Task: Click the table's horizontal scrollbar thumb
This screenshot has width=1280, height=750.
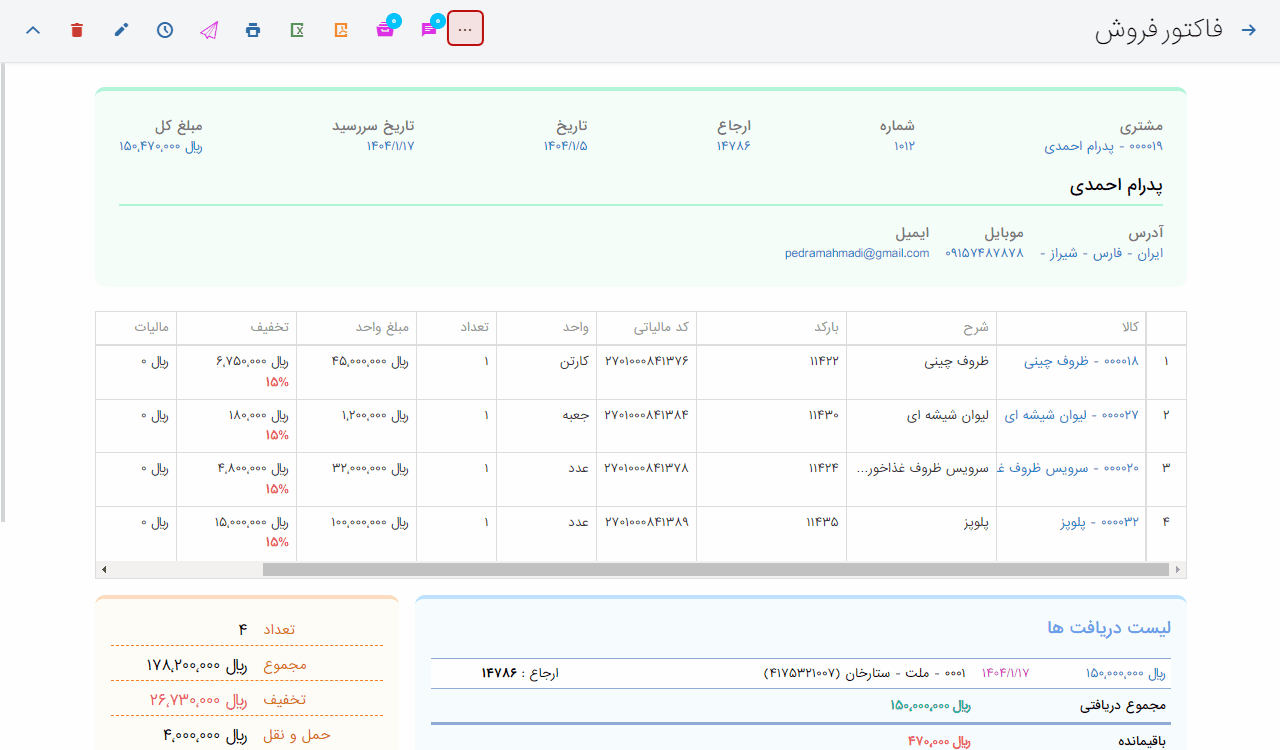Action: [715, 570]
